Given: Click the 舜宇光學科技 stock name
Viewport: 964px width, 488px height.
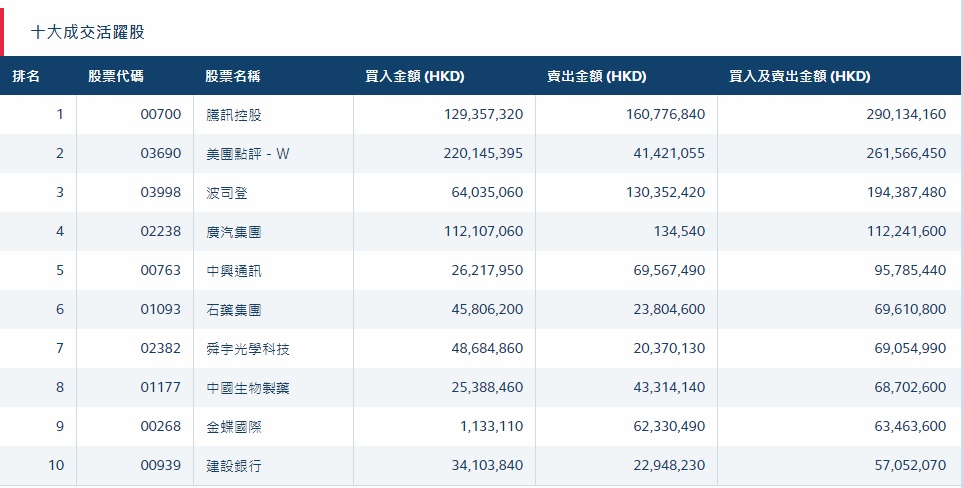Looking at the screenshot, I should (247, 349).
